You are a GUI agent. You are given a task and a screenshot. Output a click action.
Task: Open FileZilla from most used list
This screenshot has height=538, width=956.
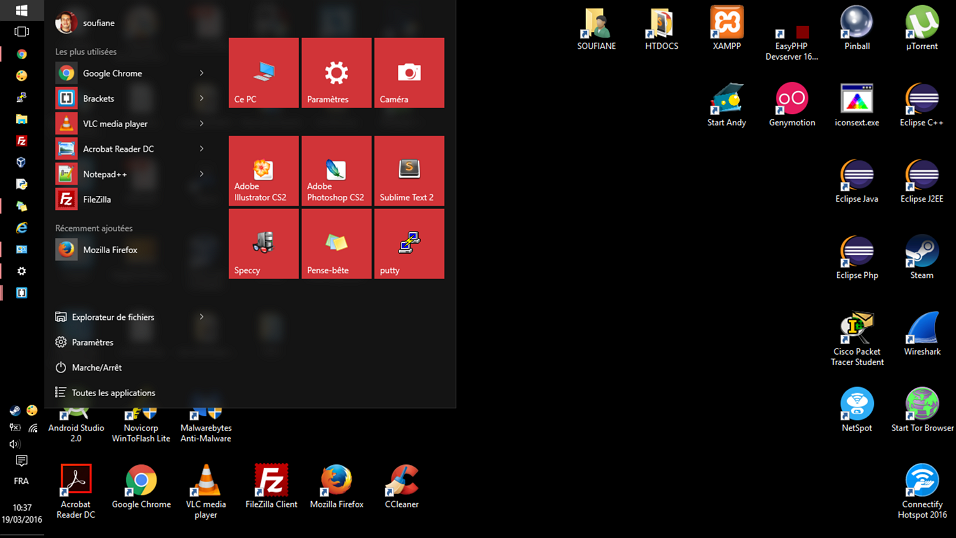131,199
